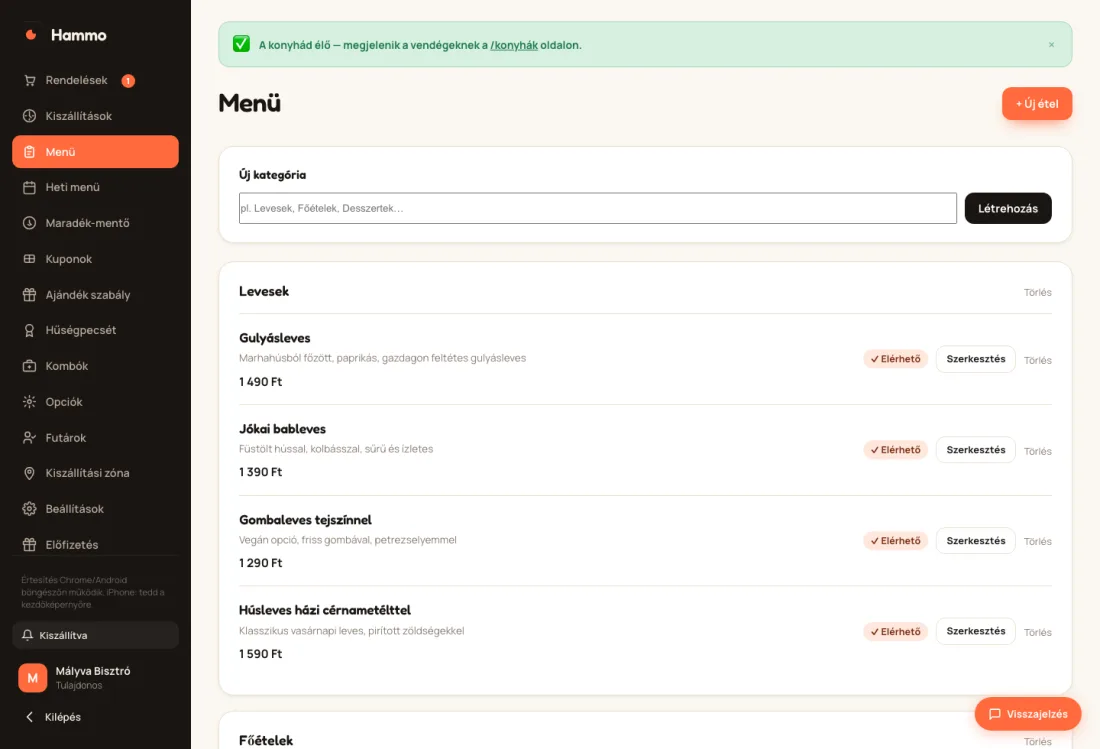This screenshot has height=749, width=1100.
Task: Dismiss the green kitchen-live banner
Action: pyautogui.click(x=1051, y=45)
